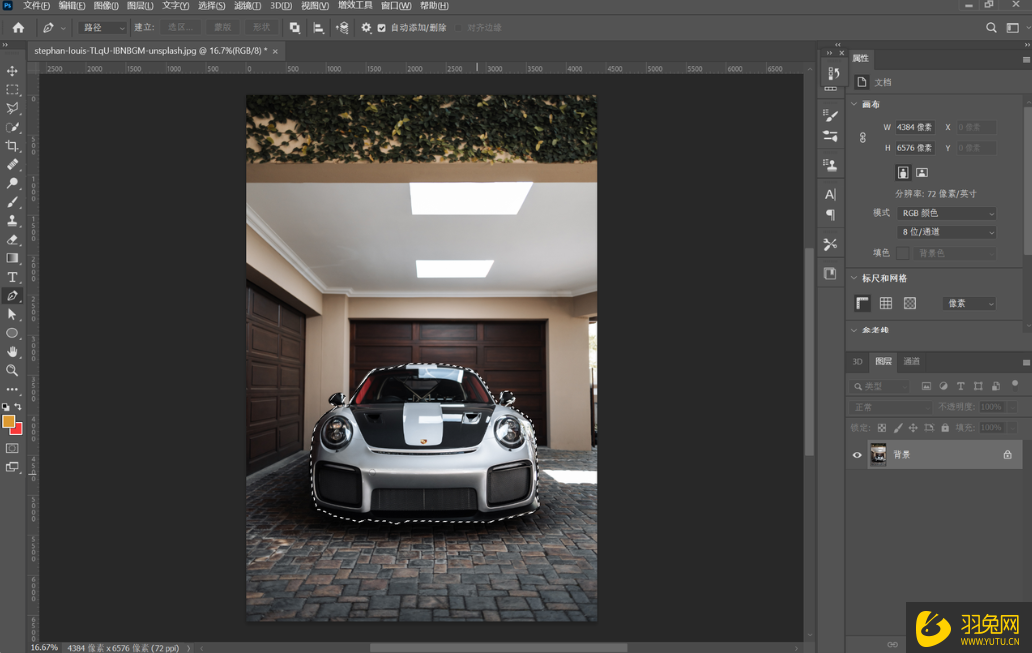The image size is (1032, 653).
Task: Switch to the 通道 tab
Action: pyautogui.click(x=912, y=361)
